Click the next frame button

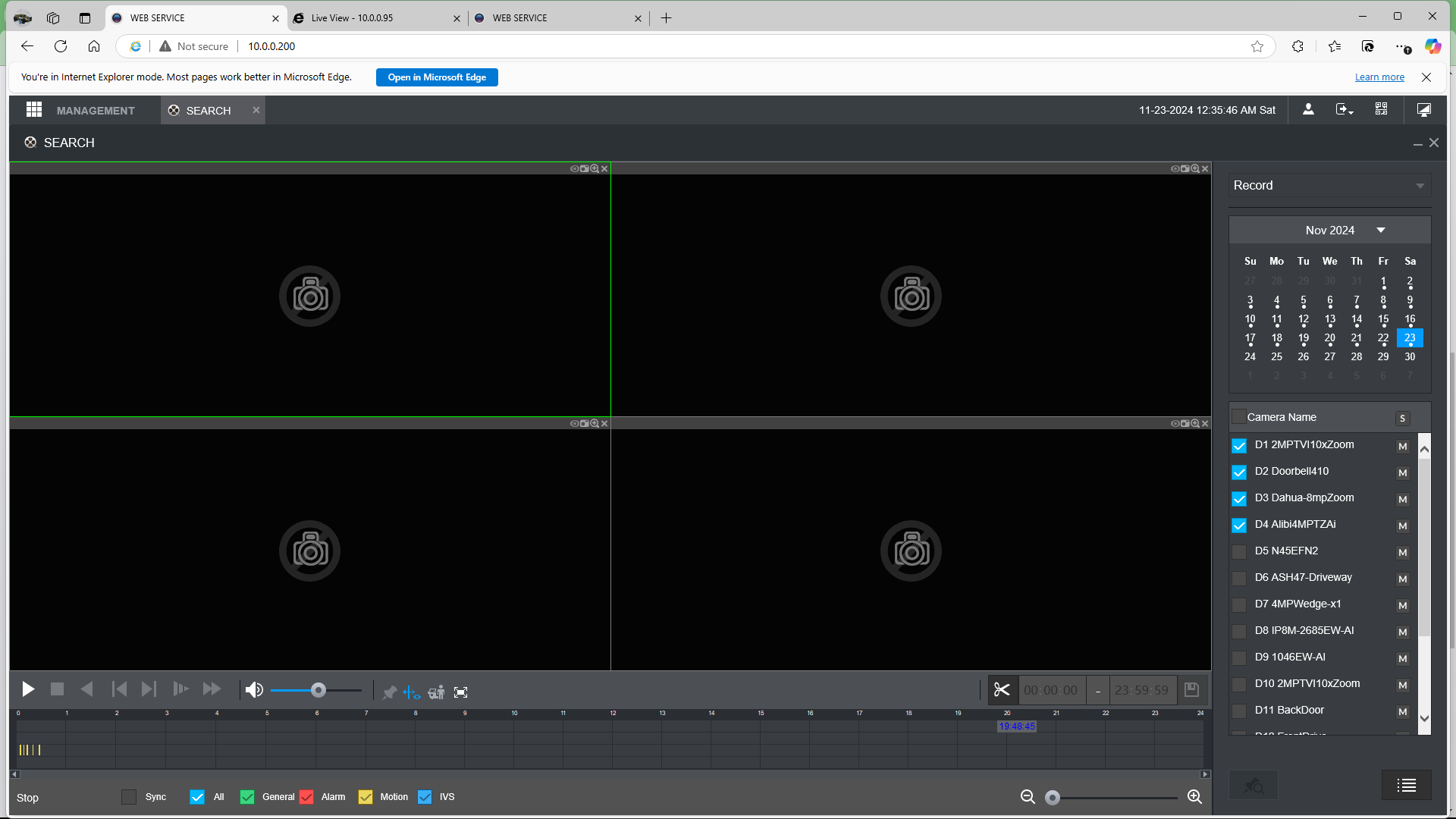(x=149, y=689)
